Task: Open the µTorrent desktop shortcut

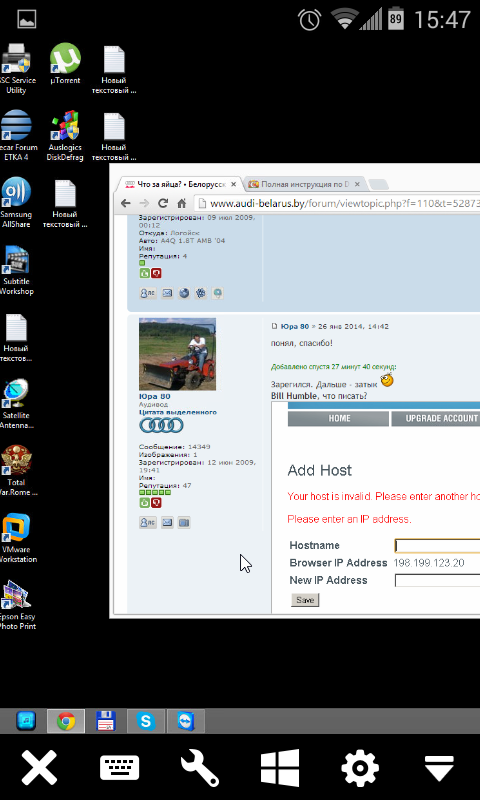Action: [x=65, y=64]
